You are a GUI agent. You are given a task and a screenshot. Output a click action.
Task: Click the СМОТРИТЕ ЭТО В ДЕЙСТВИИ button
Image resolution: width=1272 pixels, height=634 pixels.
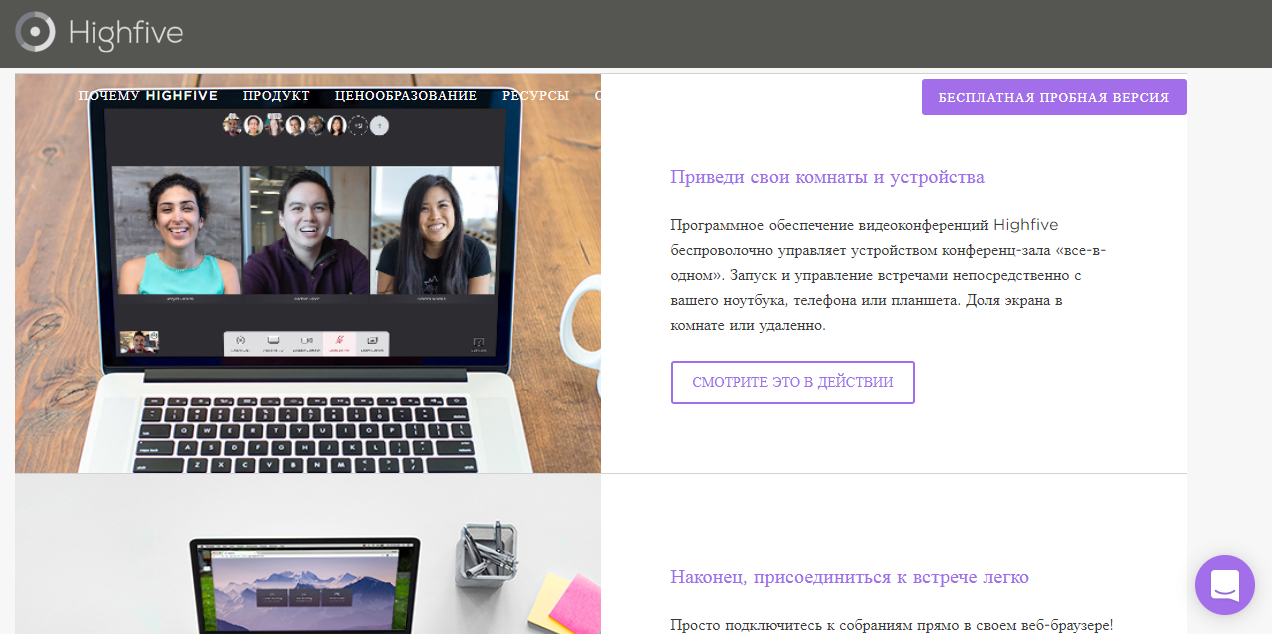coord(792,382)
